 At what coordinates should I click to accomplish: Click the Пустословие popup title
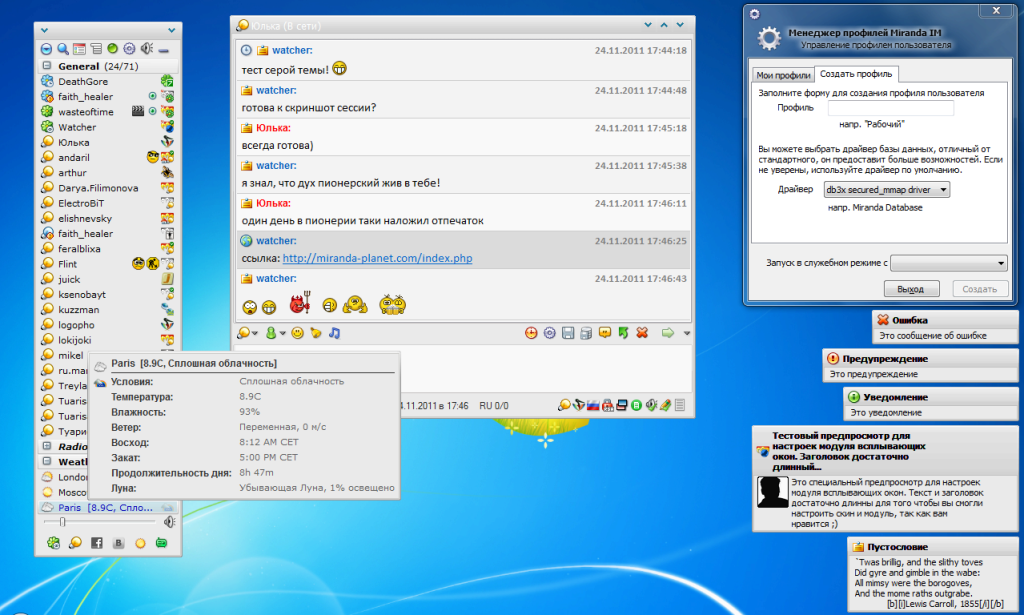point(897,547)
